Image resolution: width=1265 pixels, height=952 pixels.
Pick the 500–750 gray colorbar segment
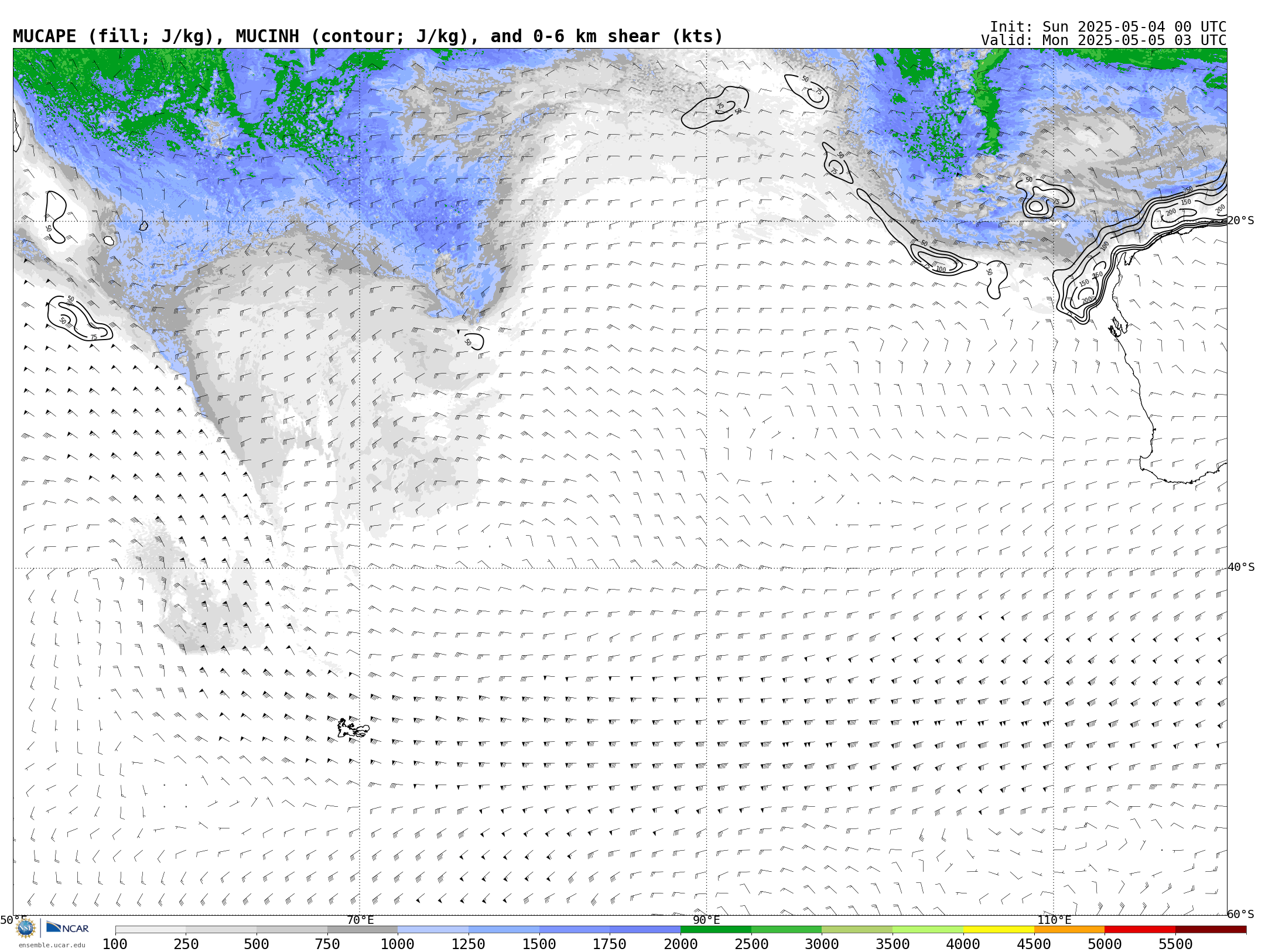click(292, 930)
